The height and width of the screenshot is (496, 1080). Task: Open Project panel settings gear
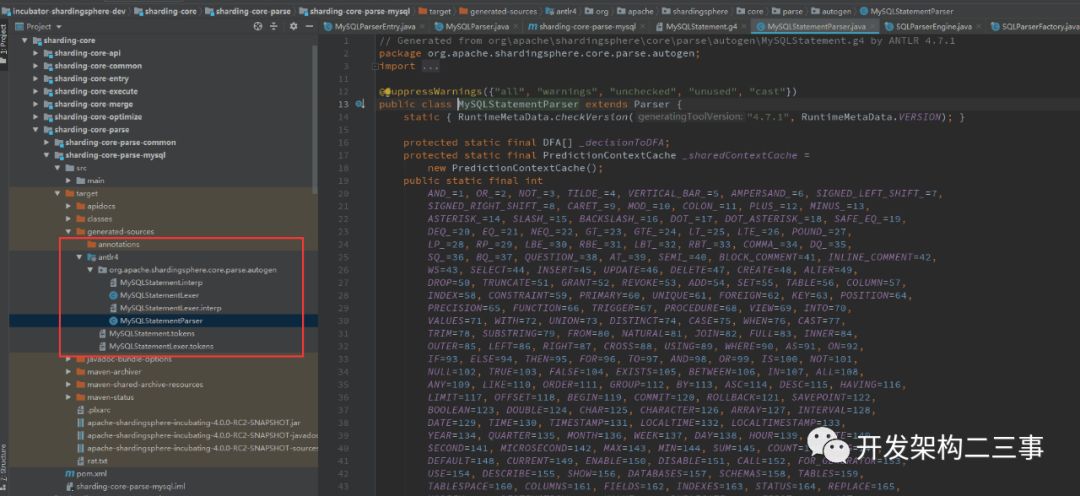[293, 26]
